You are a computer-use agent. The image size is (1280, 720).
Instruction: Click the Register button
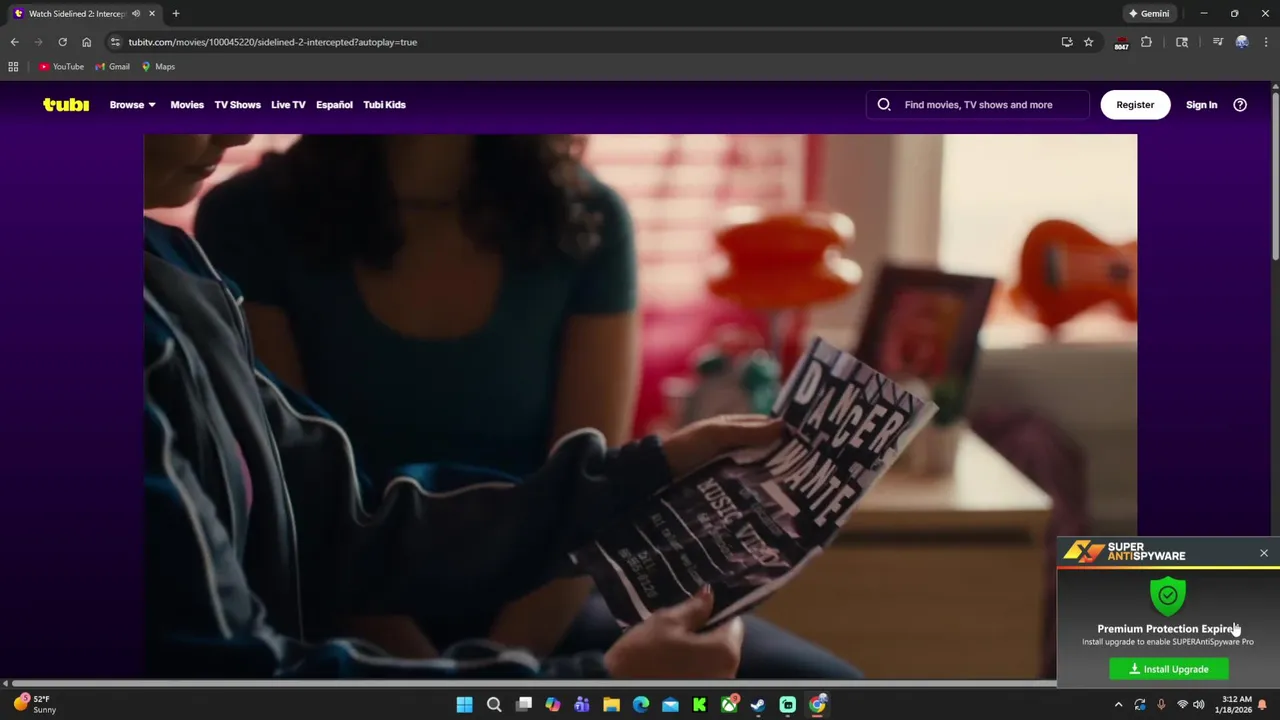coord(1135,104)
